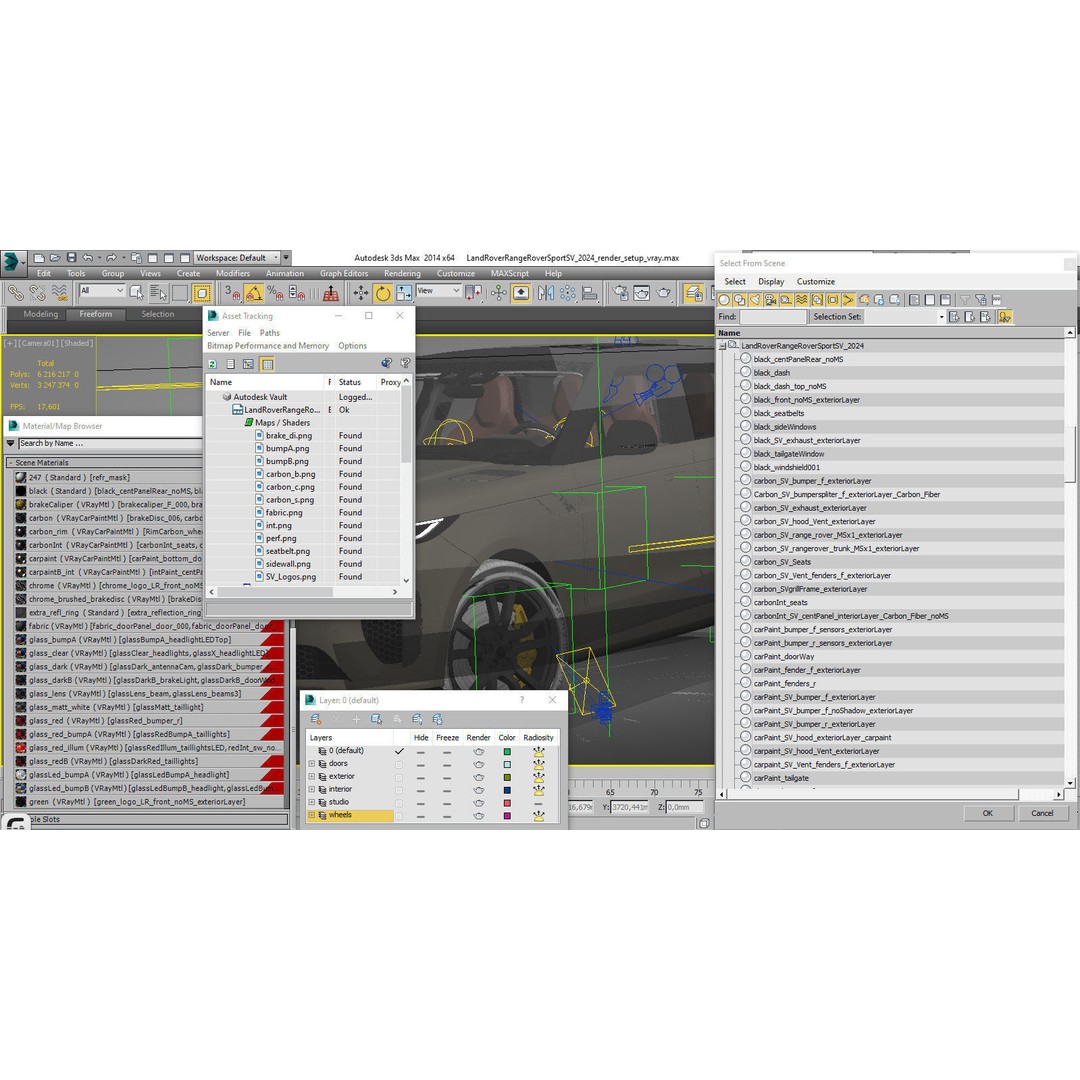Toggle the Percent Snap icon
The image size is (1080, 1080).
point(276,293)
